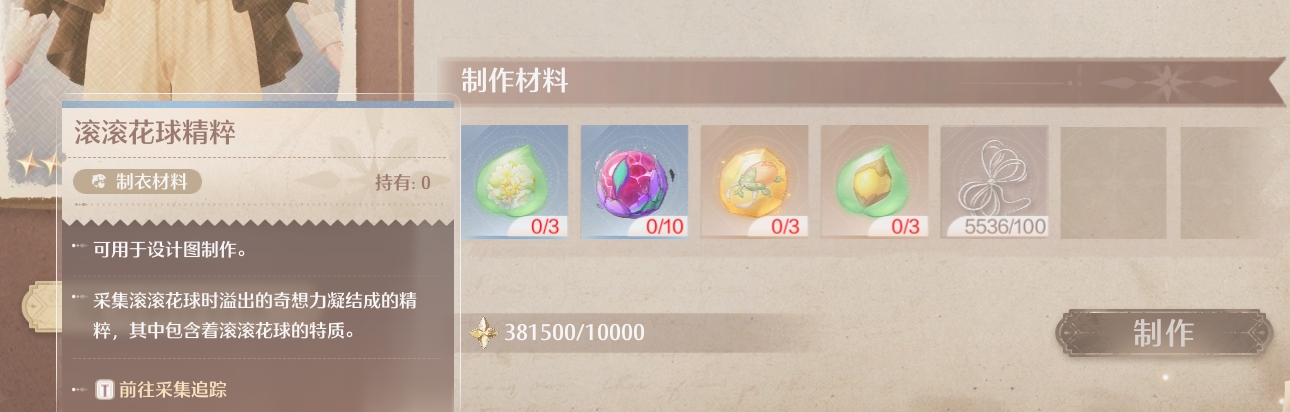
Task: Select the orange flower essence material 0/3
Action: [754, 182]
